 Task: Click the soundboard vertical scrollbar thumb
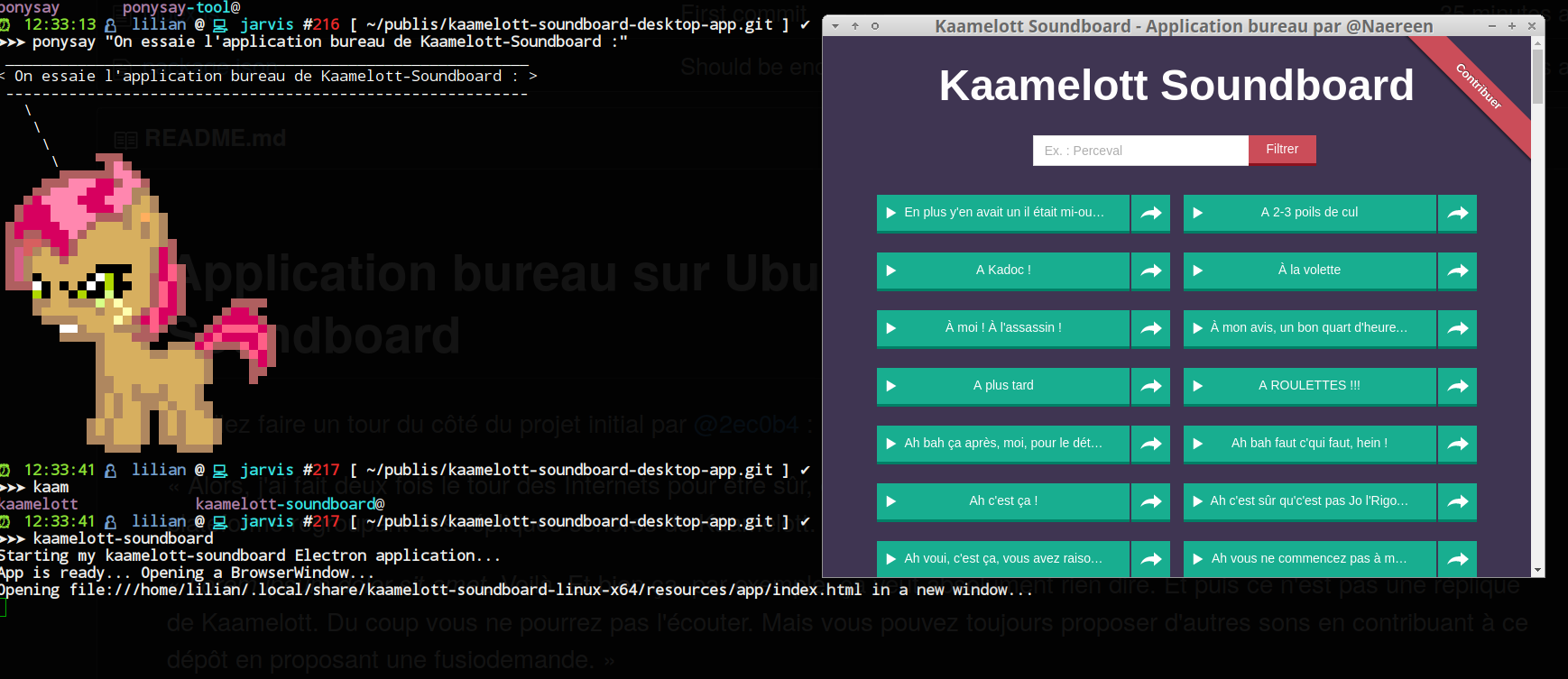(1537, 78)
